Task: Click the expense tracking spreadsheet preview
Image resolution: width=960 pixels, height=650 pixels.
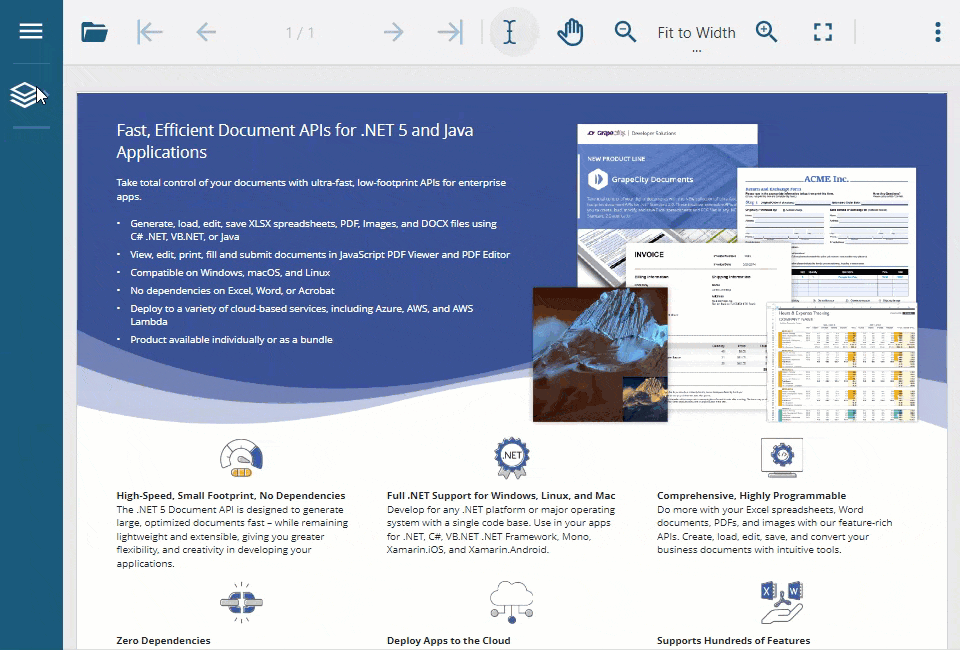Action: click(x=842, y=362)
